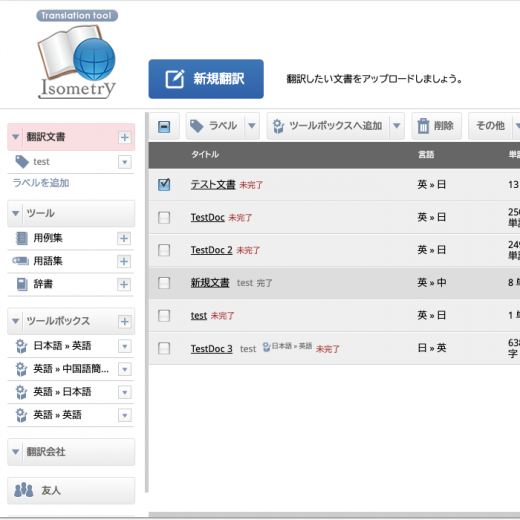Collapse the ツール section triangle
520x520 pixels.
pos(15,213)
